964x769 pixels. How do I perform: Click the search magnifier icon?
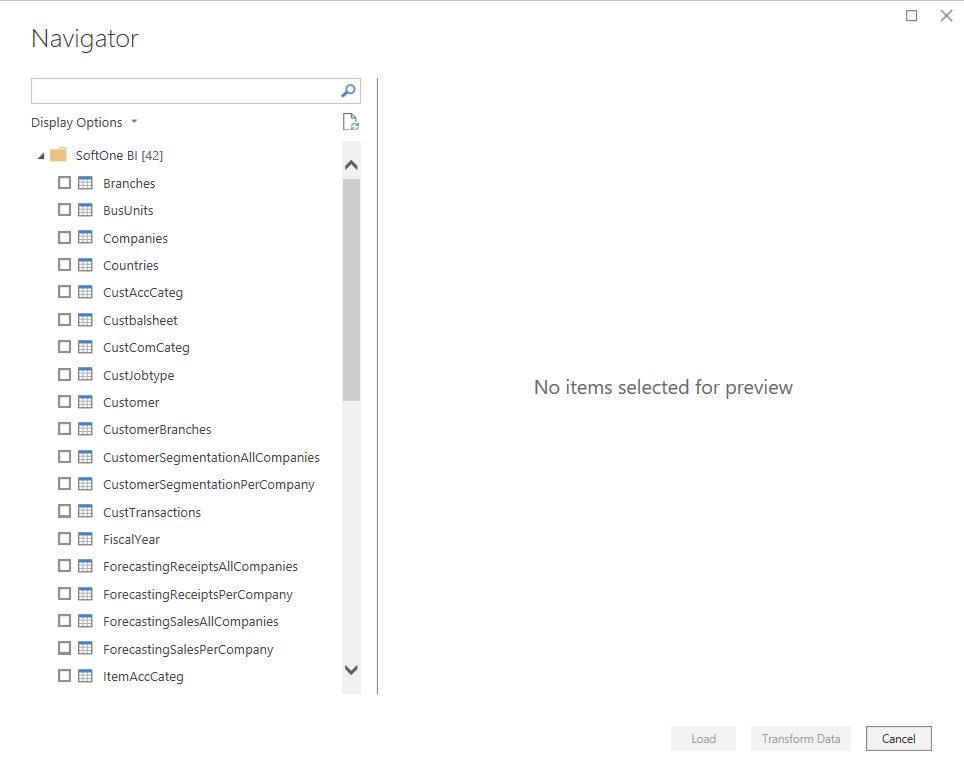[x=347, y=91]
